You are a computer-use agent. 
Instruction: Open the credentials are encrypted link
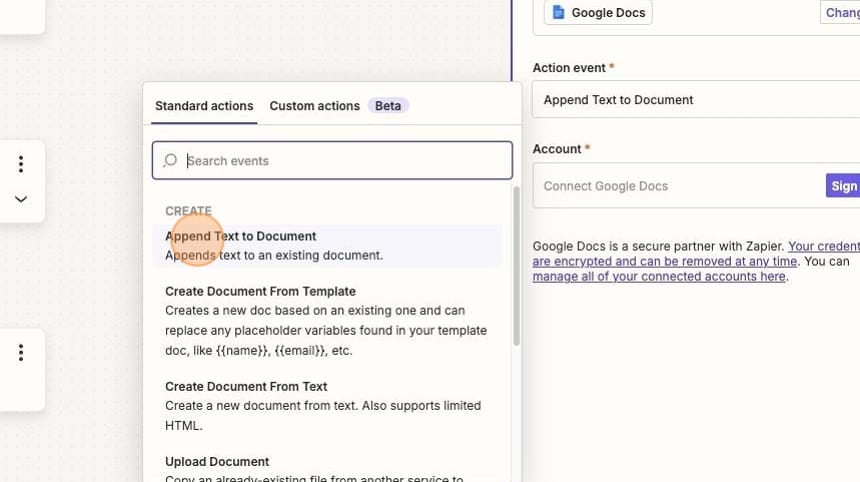coord(696,254)
